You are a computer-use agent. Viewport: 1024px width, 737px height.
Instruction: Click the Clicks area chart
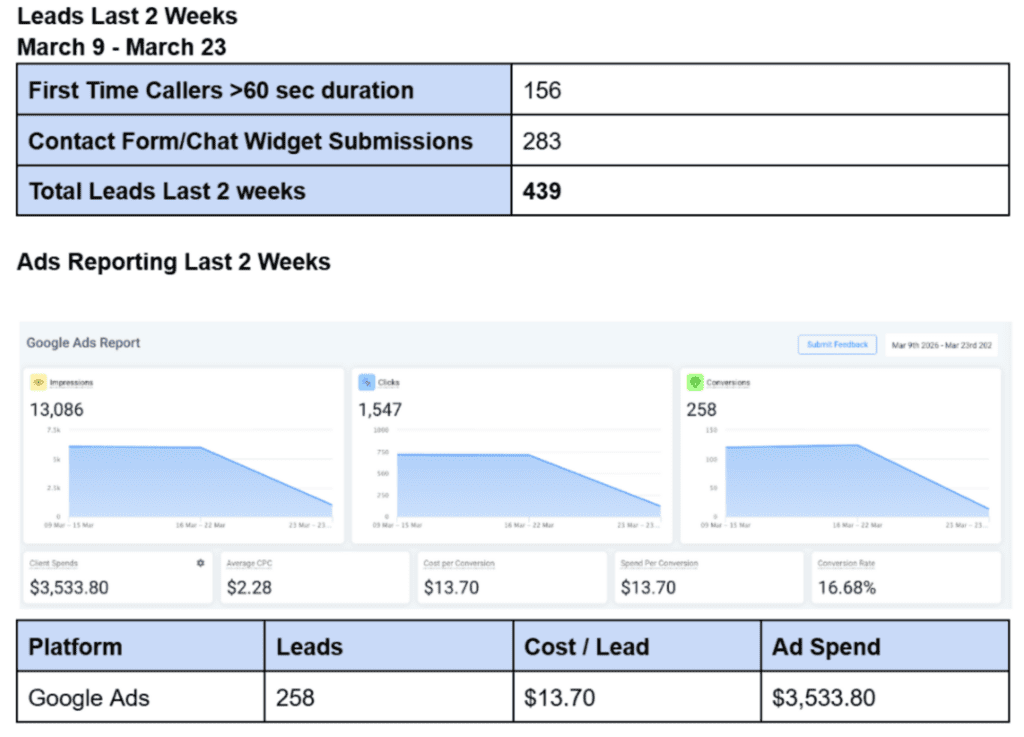coord(517,478)
